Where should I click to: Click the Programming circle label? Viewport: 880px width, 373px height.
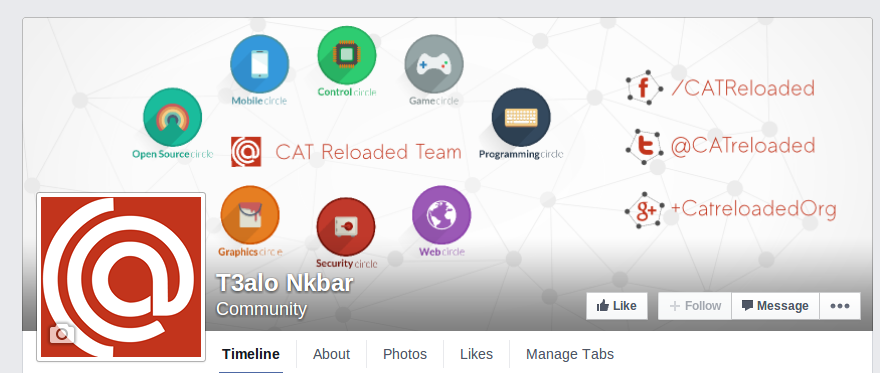pos(521,154)
